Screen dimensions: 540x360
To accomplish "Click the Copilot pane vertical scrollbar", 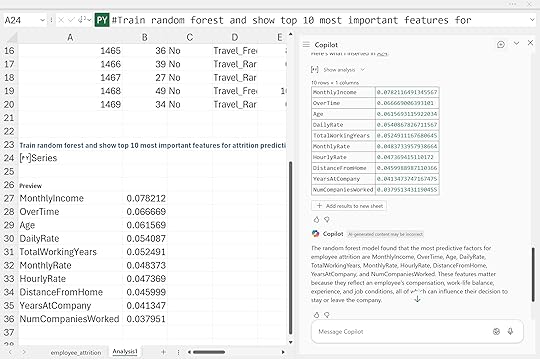I will [533, 275].
